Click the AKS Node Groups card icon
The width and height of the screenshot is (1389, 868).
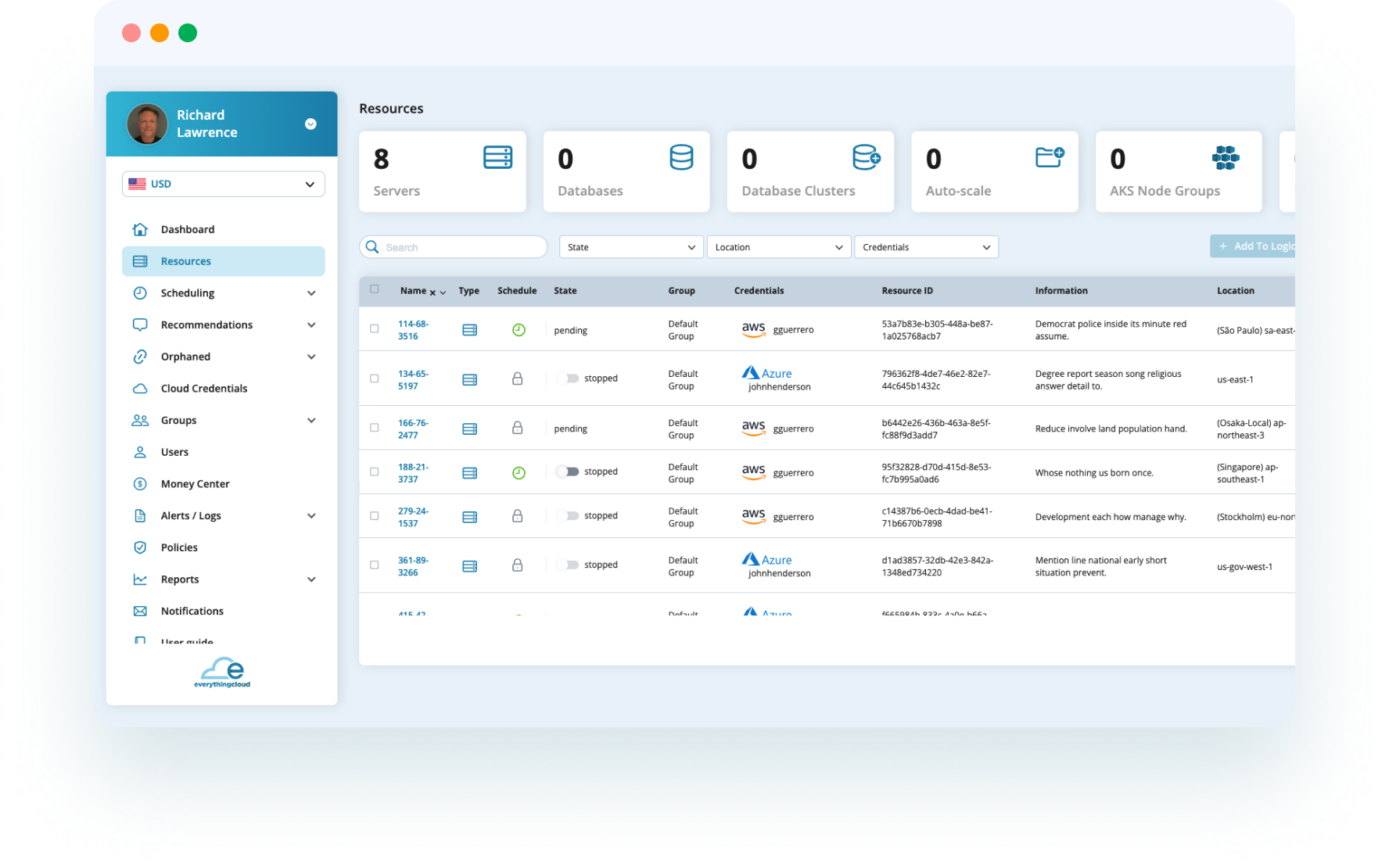pyautogui.click(x=1226, y=157)
